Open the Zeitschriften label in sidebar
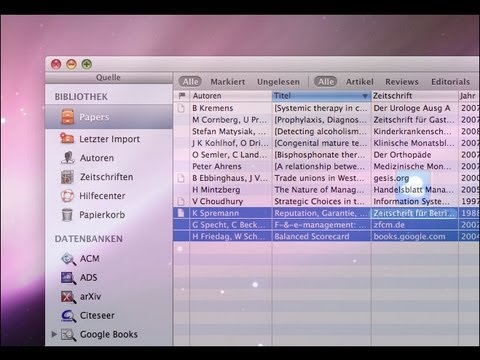Screen dimensions: 480x360 tap(106, 177)
